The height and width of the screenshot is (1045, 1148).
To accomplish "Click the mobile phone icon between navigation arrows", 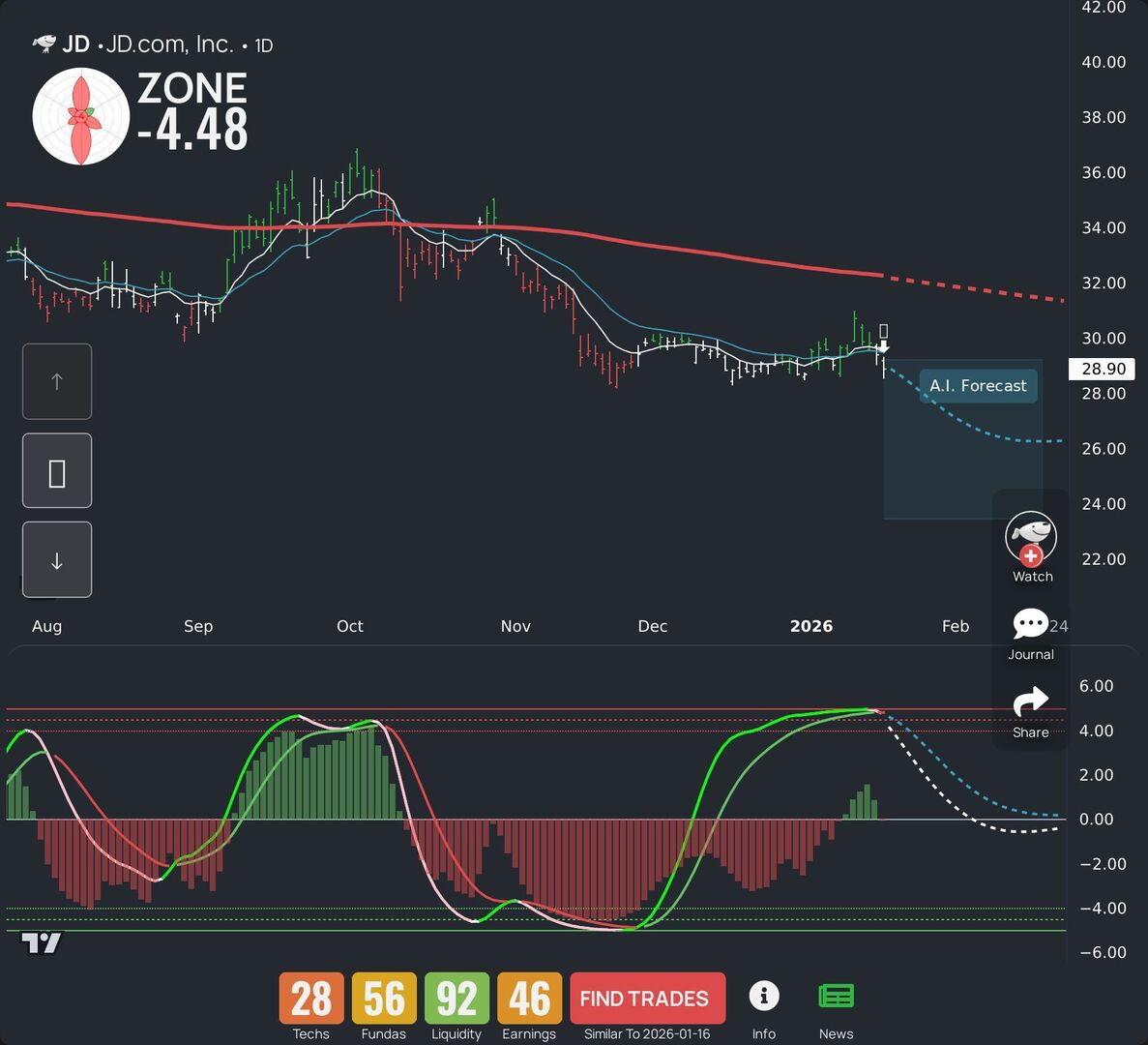I will pos(56,470).
